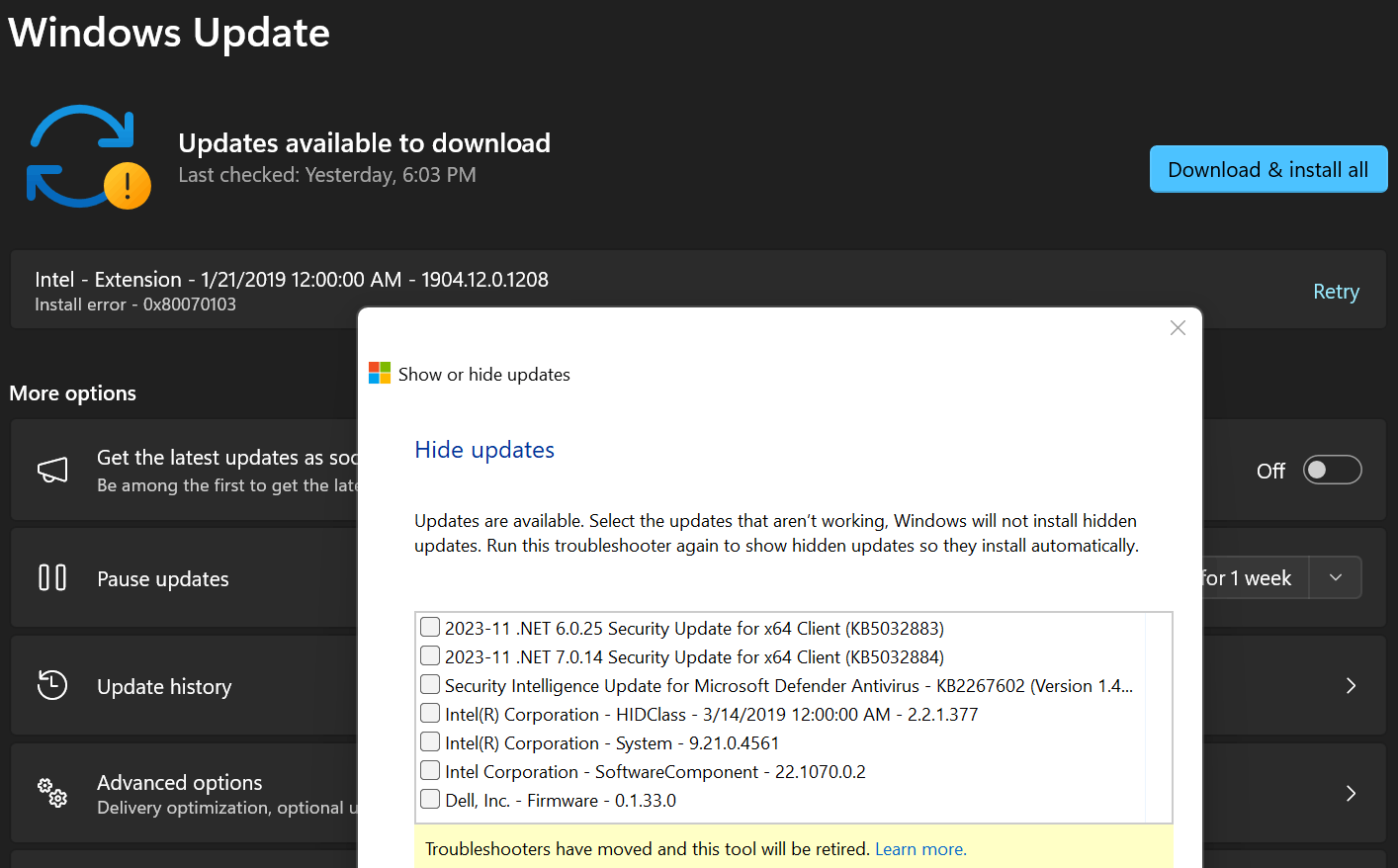
Task: Expand Update history with the chevron
Action: coord(1351,685)
